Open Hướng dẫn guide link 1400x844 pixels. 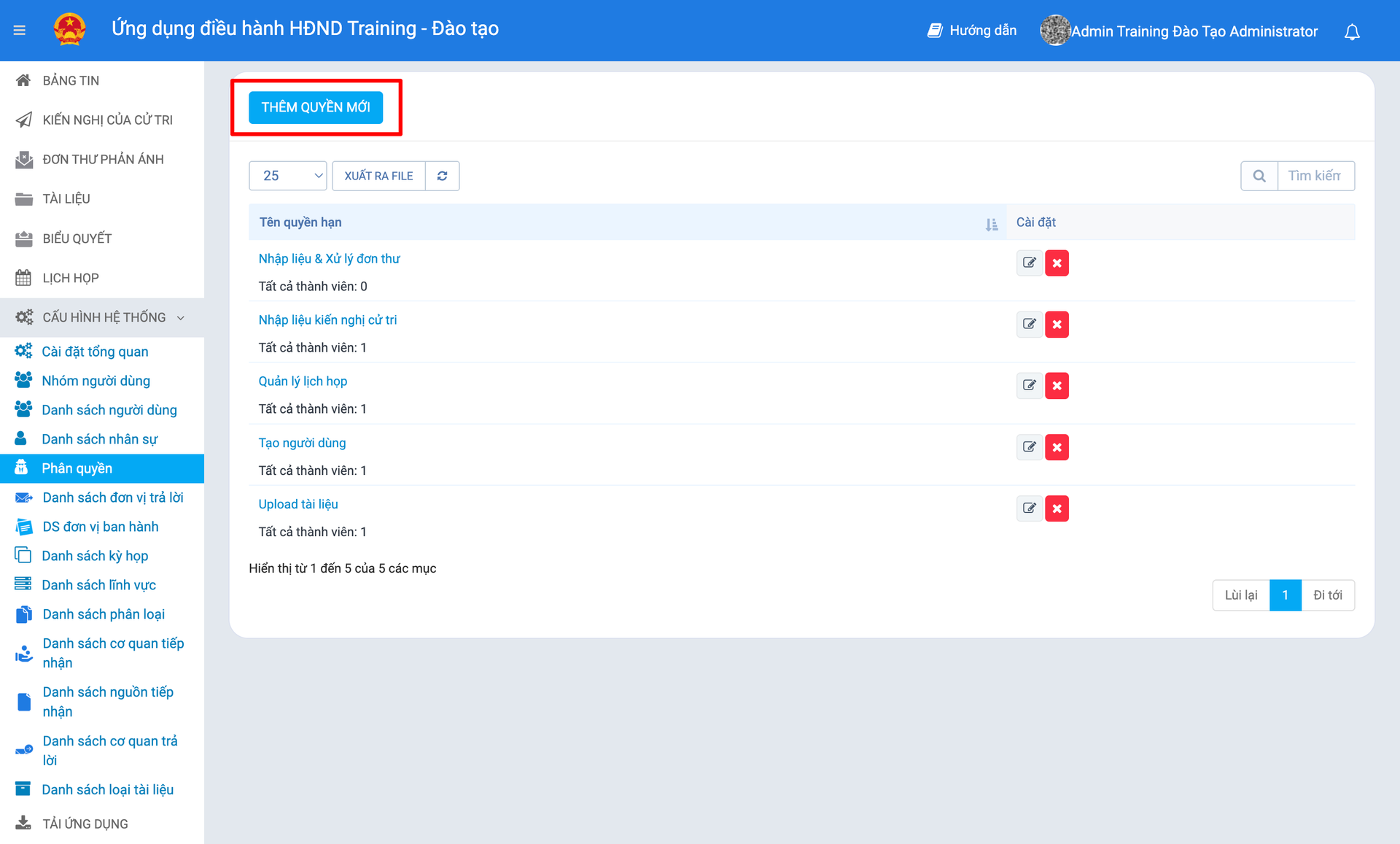[972, 31]
